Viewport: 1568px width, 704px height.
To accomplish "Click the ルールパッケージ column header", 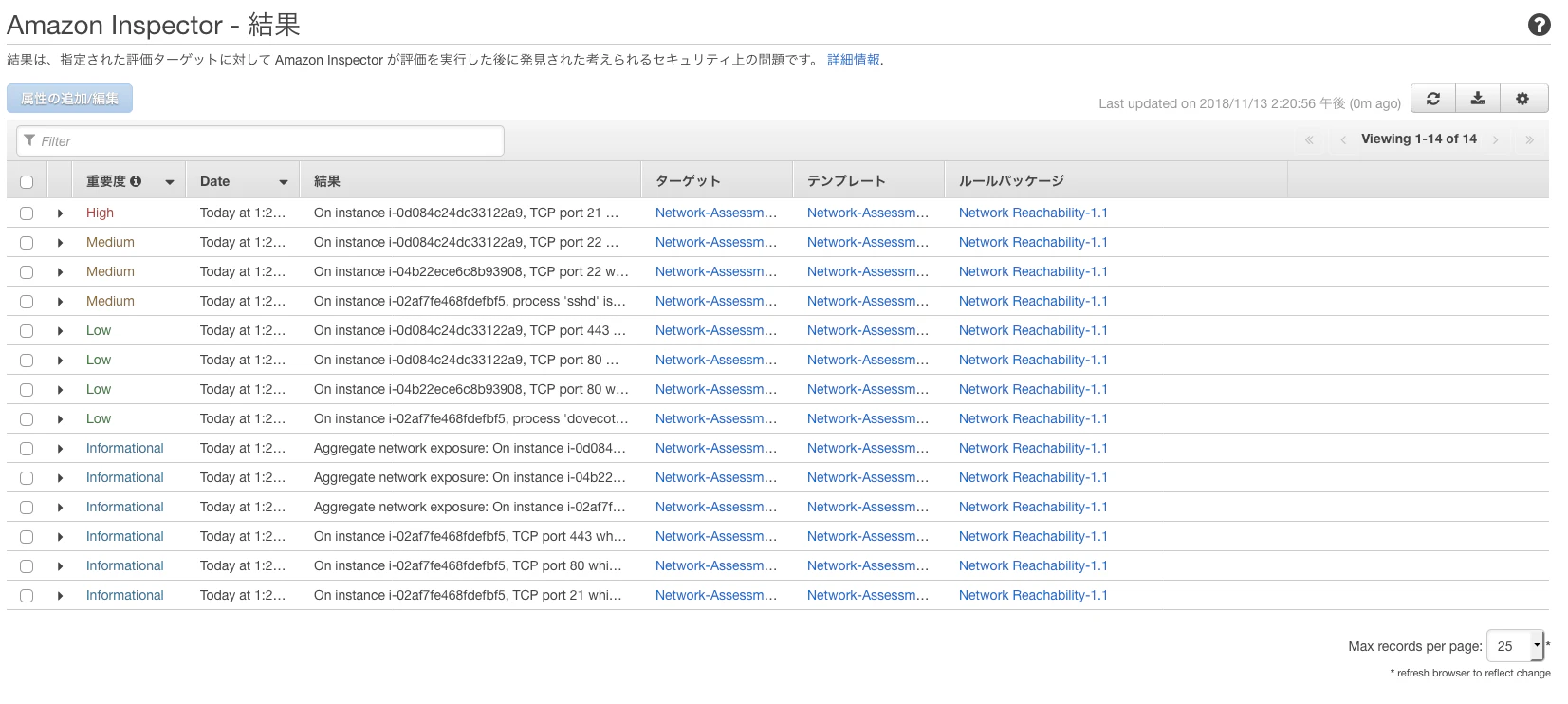I will (1011, 181).
